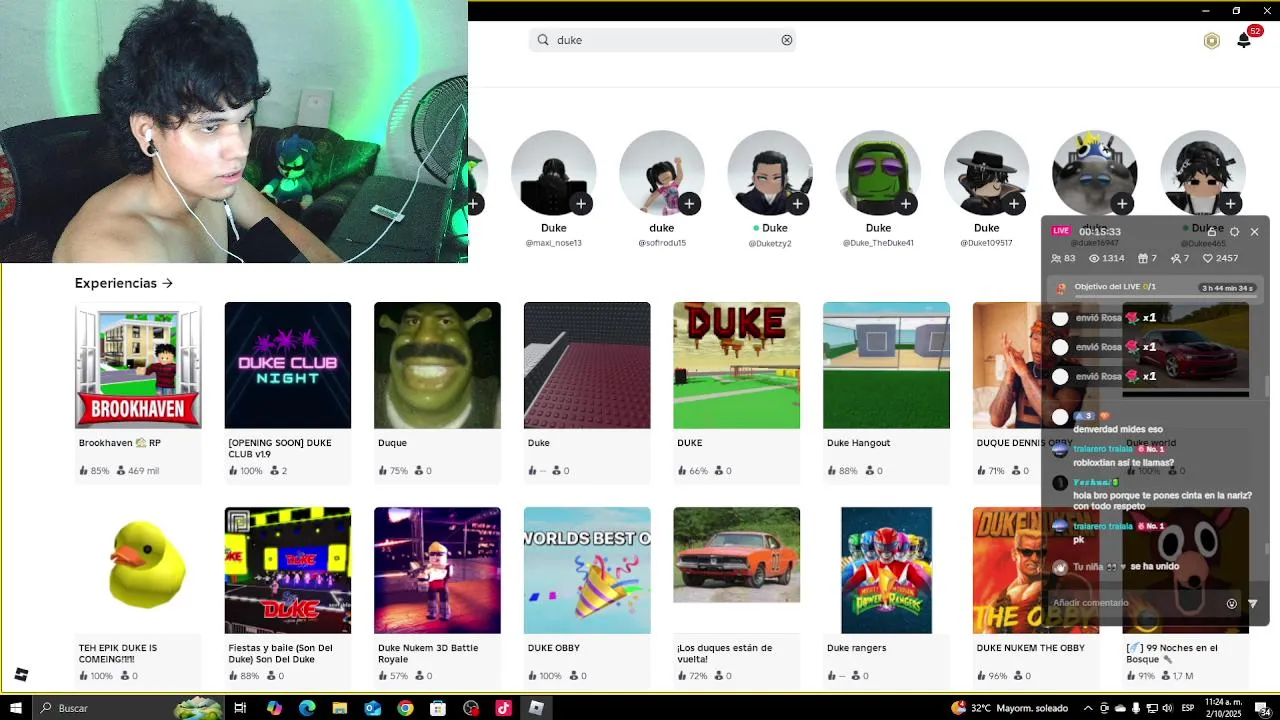This screenshot has height=720, width=1280.
Task: Click ESP language indicator
Action: 1188,708
